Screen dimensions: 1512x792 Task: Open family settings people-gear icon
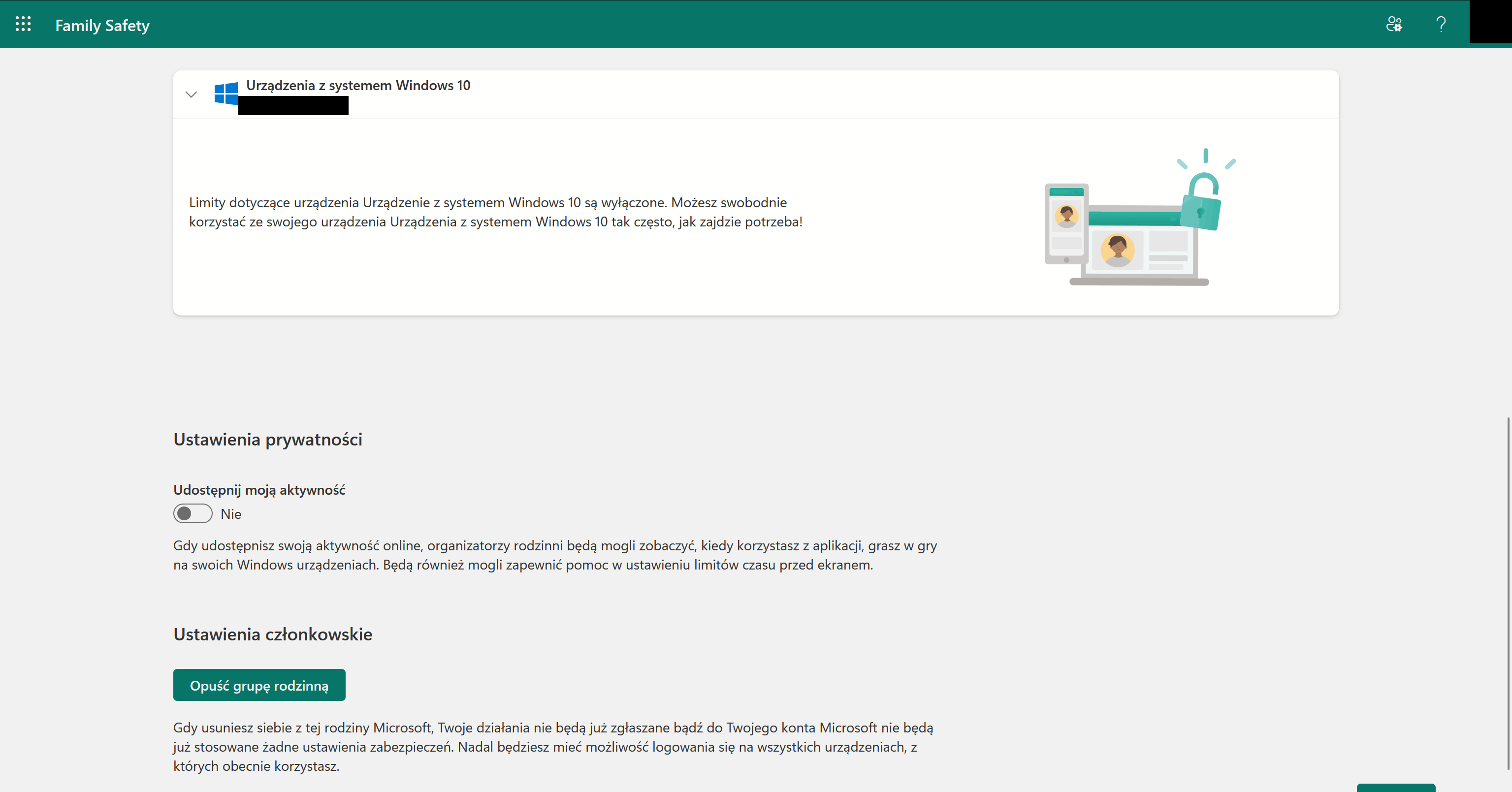point(1394,24)
